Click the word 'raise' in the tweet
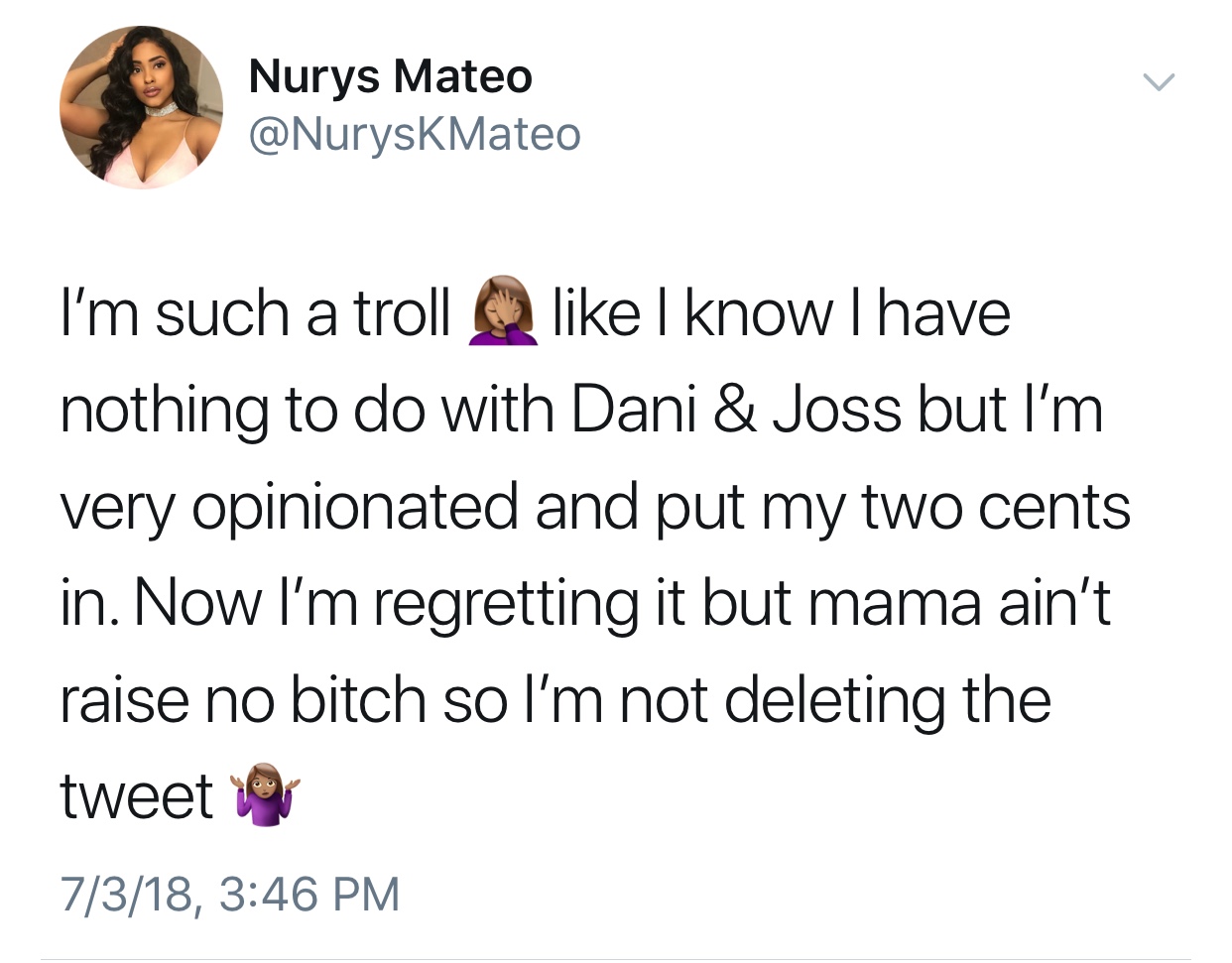This screenshot has height=963, width=1232. (124, 699)
